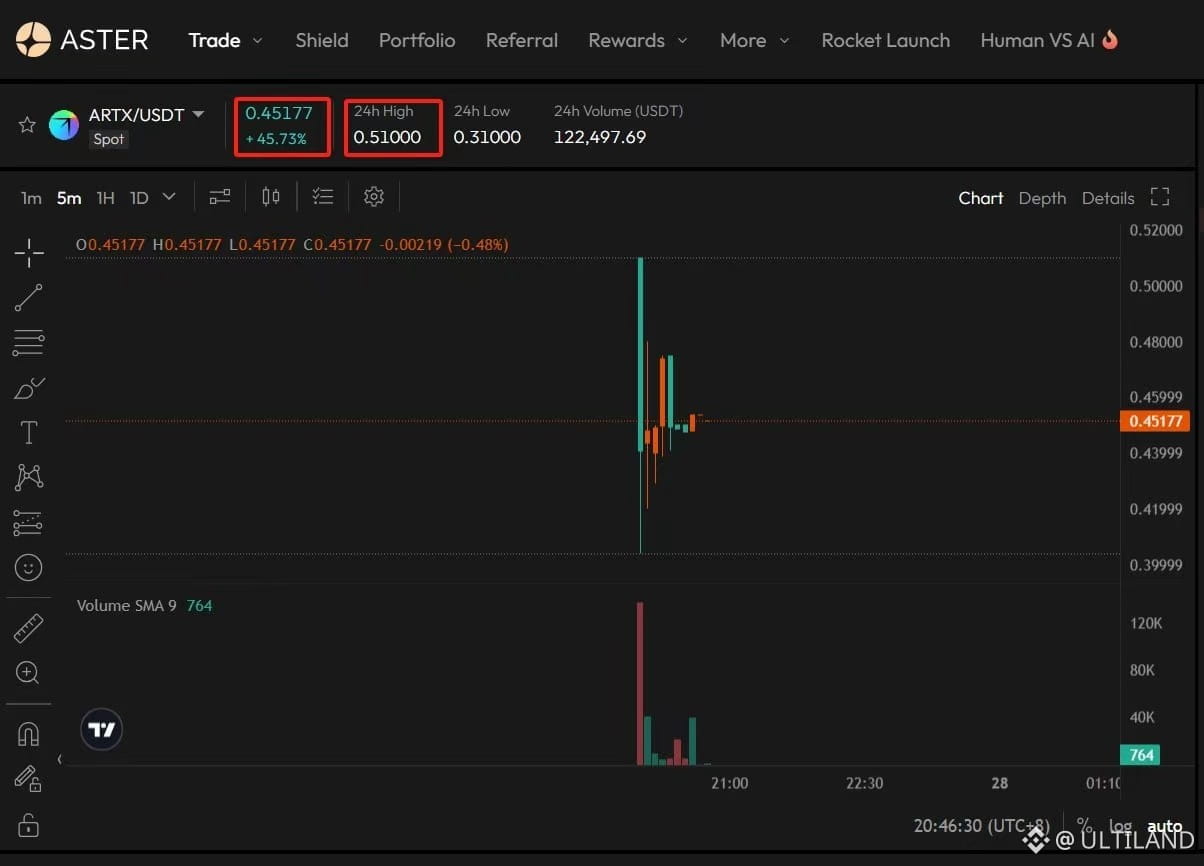Open the emoji icons tool
The image size is (1204, 866).
pos(29,568)
